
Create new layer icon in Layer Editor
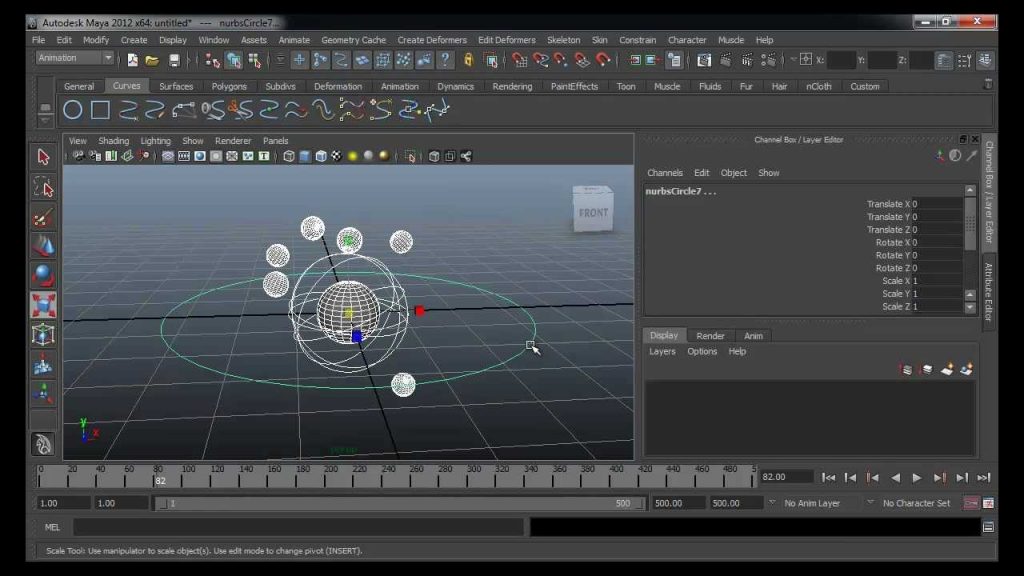(x=947, y=370)
